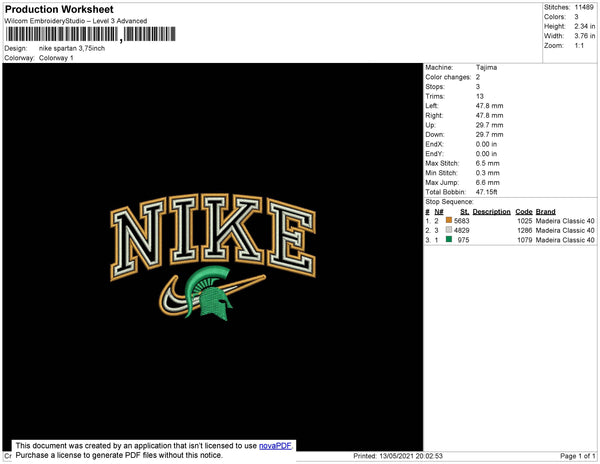The width and height of the screenshot is (600, 464).
Task: Select the Min Stitch value 0.3 mm
Action: click(488, 173)
